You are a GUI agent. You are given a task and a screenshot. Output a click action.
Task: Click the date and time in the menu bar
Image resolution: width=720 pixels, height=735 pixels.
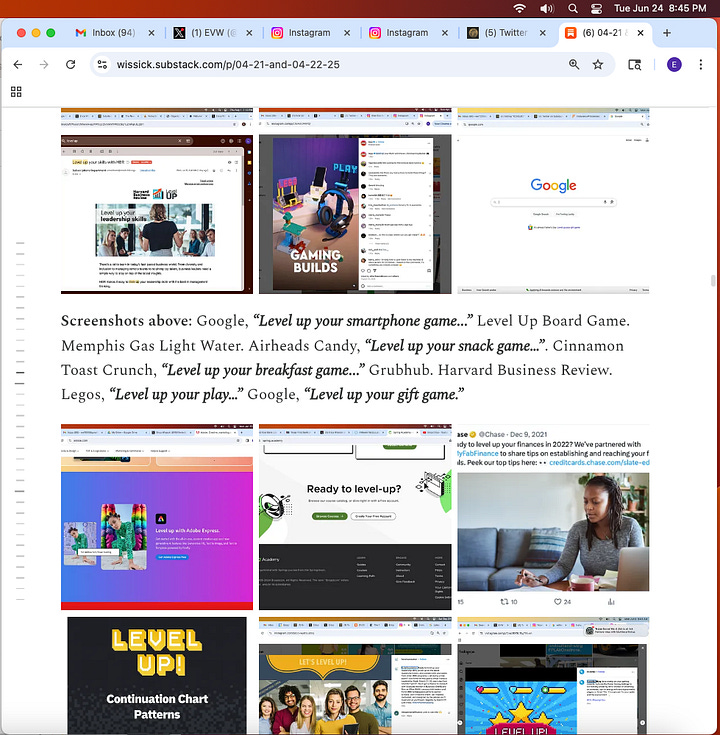point(660,8)
